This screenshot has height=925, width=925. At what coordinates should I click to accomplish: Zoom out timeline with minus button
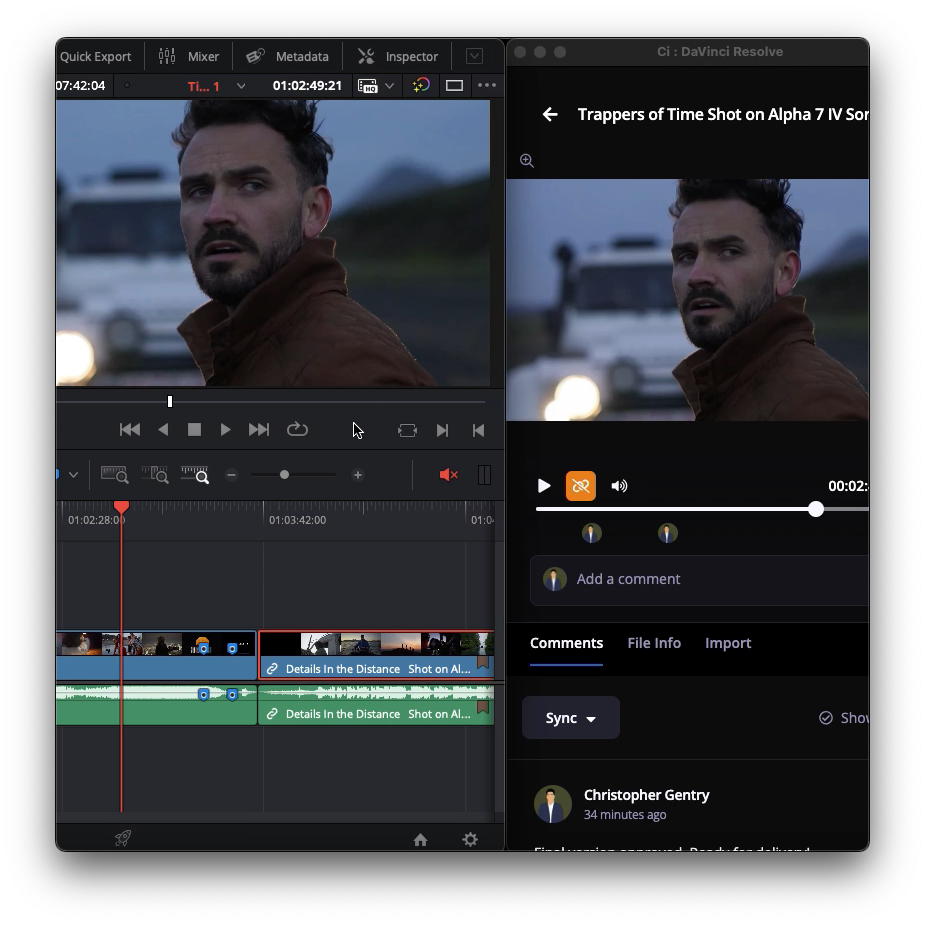click(x=232, y=475)
